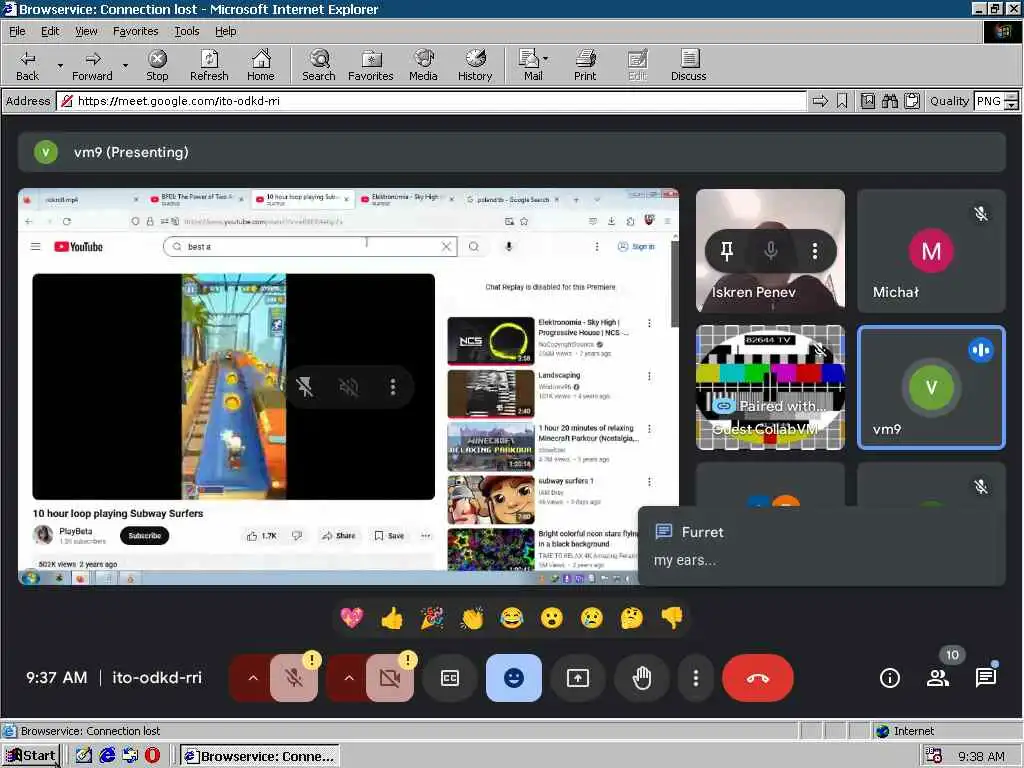The image size is (1024, 768).
Task: Pin the Iskren Penev tile
Action: pyautogui.click(x=727, y=251)
